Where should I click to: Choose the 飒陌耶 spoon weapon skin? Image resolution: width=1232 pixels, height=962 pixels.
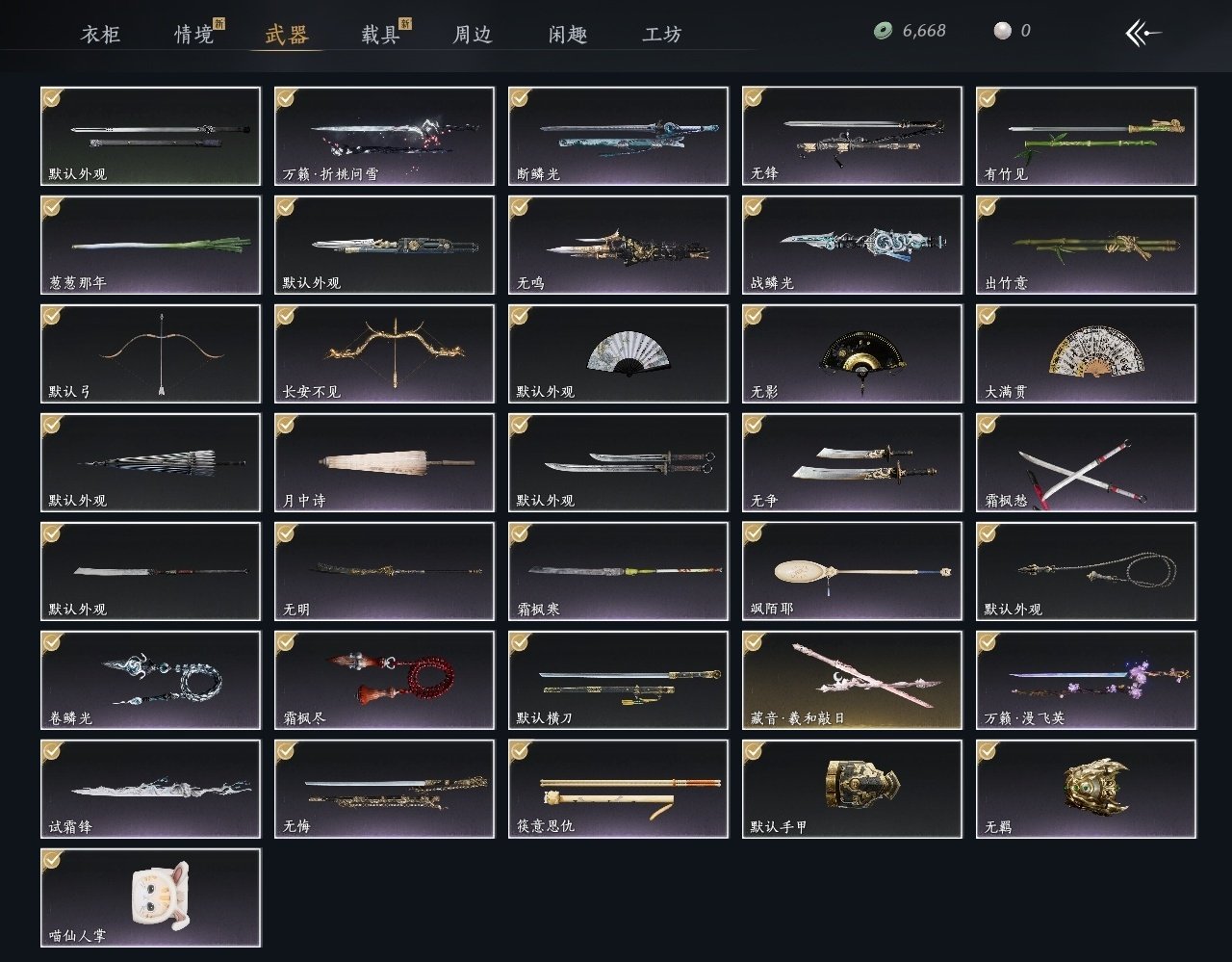tap(852, 571)
